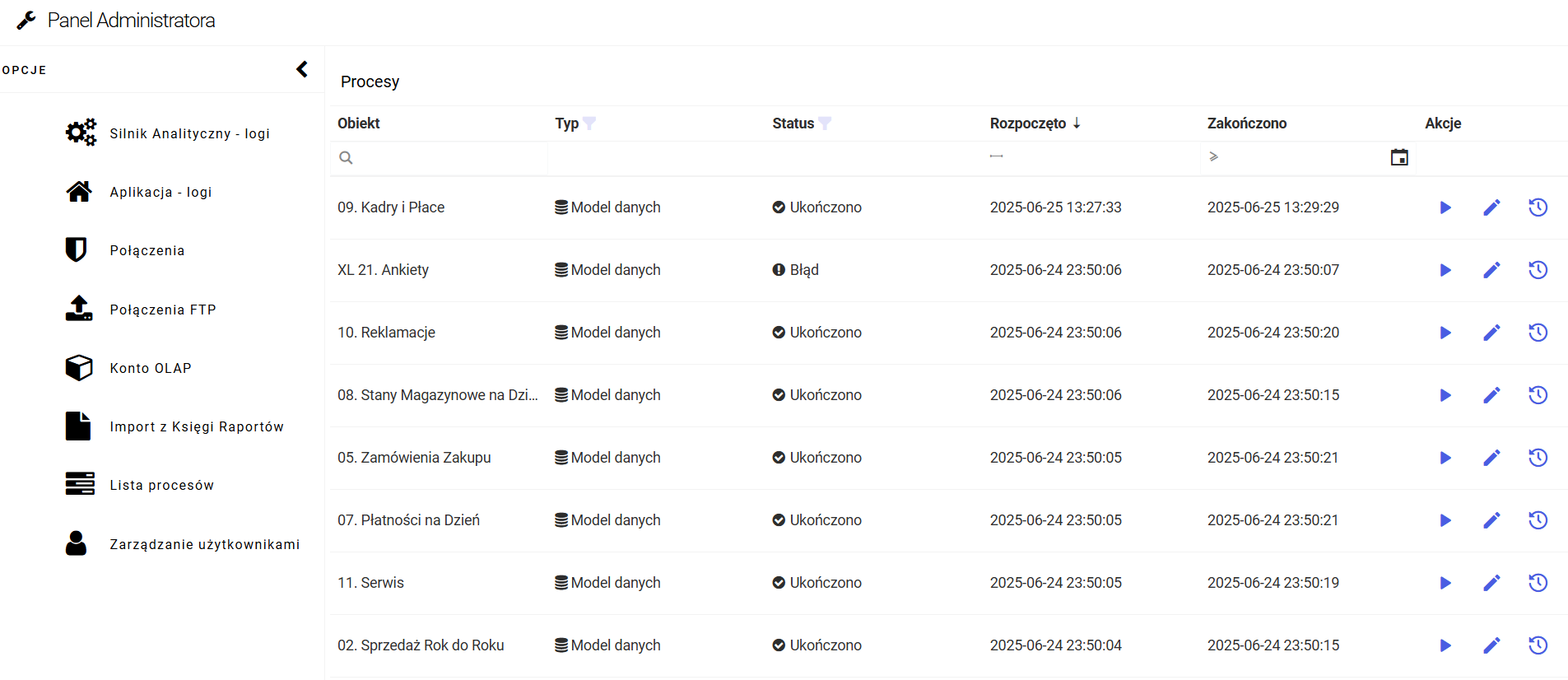Open Silnik Analityczny - logi
The height and width of the screenshot is (680, 1568).
coord(189,133)
